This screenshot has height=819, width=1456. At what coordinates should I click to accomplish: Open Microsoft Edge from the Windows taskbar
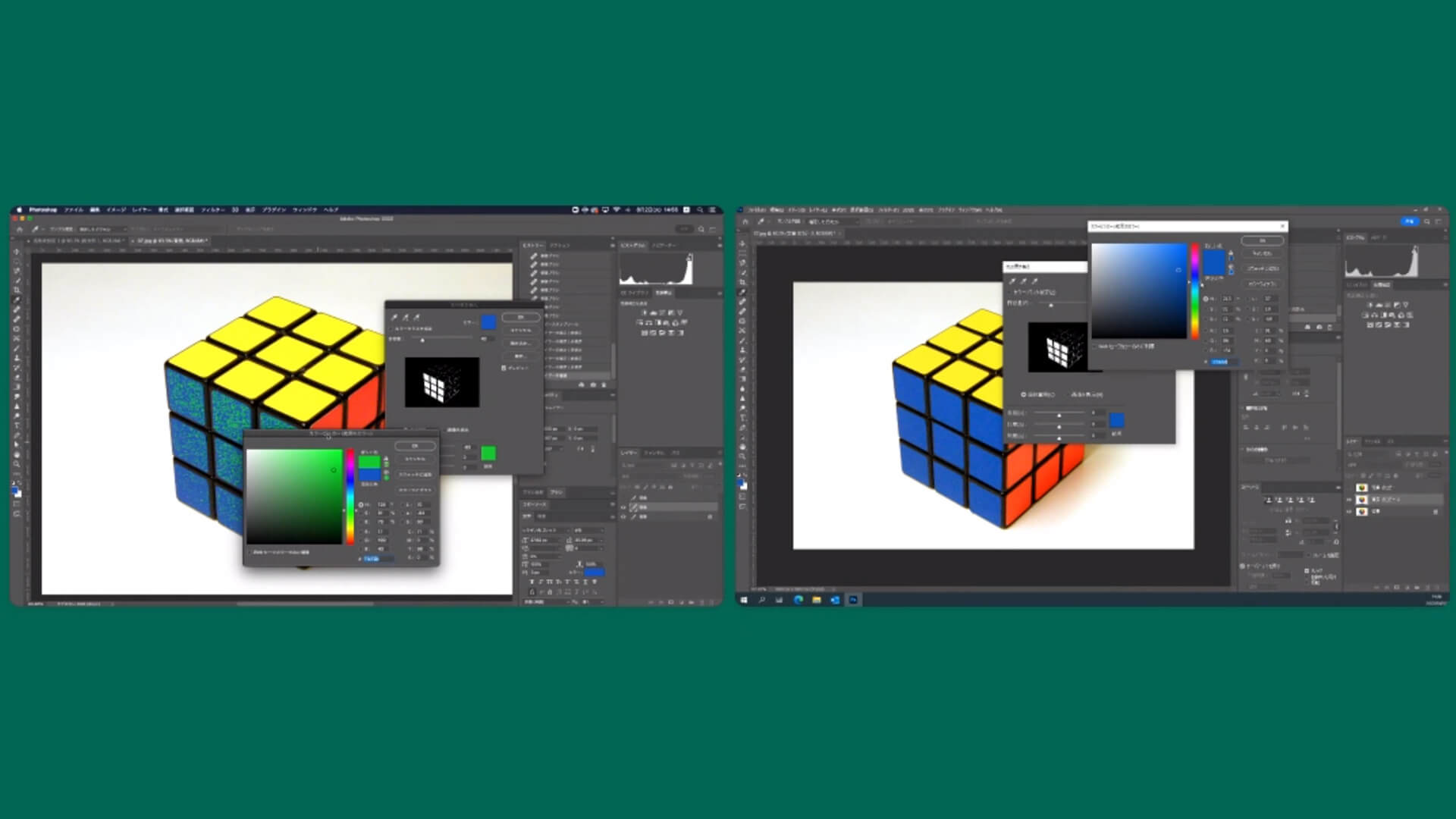click(x=798, y=600)
